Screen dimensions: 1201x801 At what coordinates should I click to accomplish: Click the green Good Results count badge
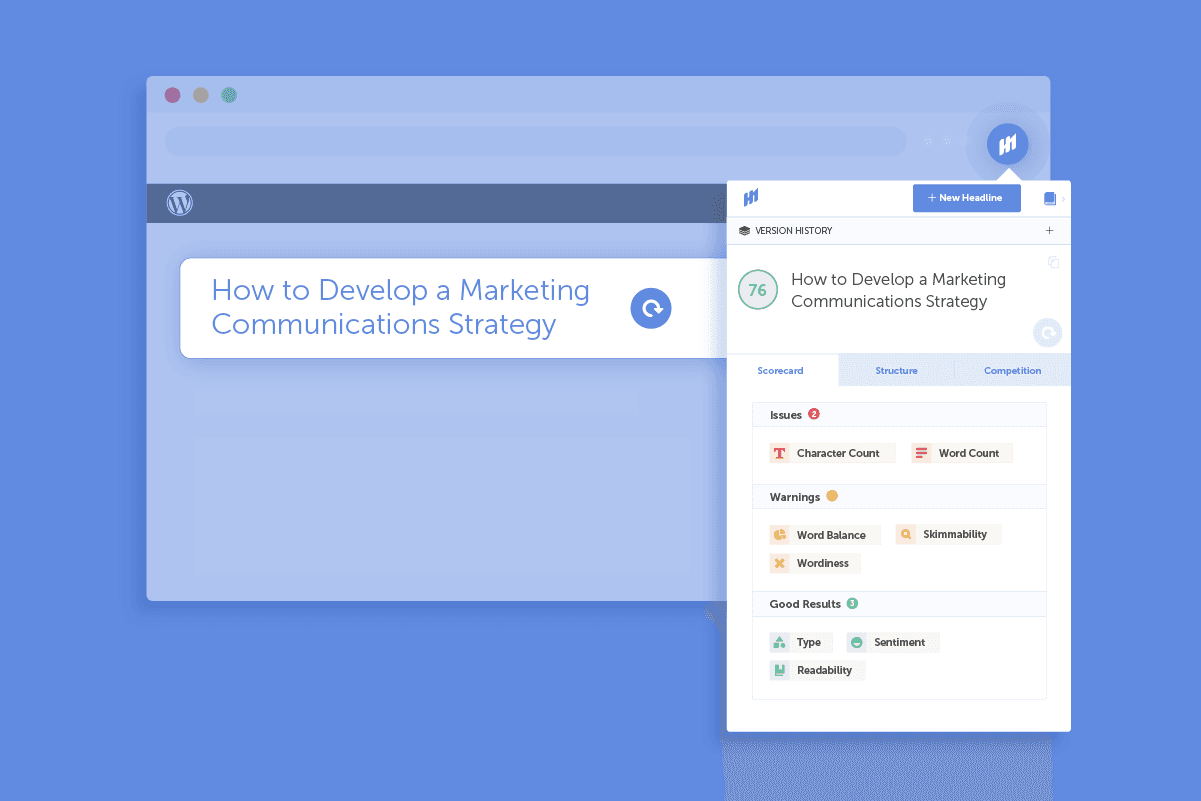click(852, 603)
